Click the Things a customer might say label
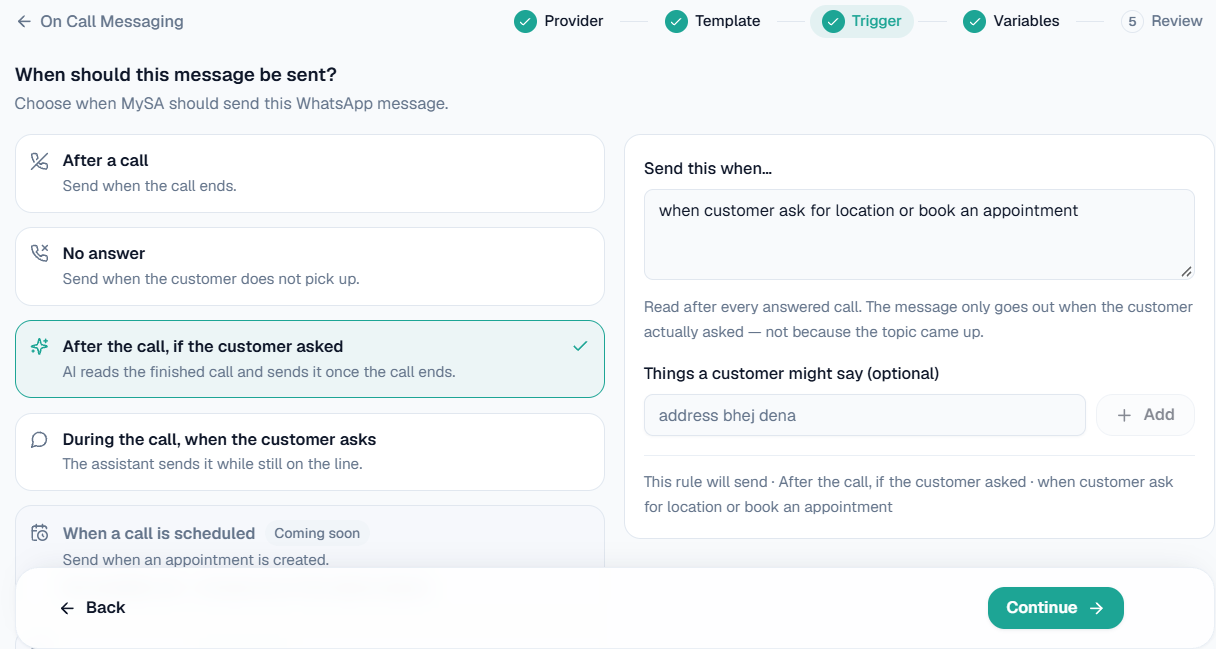This screenshot has width=1216, height=649. coord(792,374)
